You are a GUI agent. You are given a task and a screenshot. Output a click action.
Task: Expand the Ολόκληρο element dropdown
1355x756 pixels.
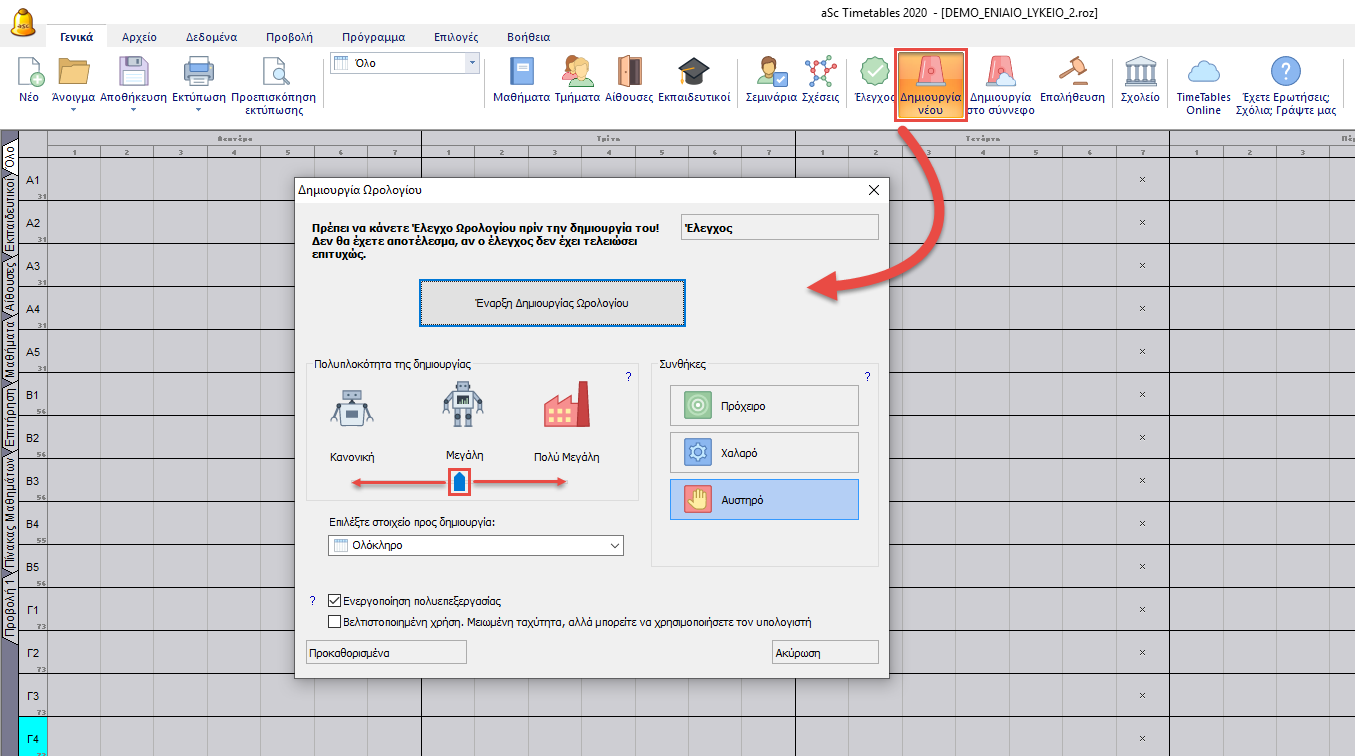tap(614, 545)
